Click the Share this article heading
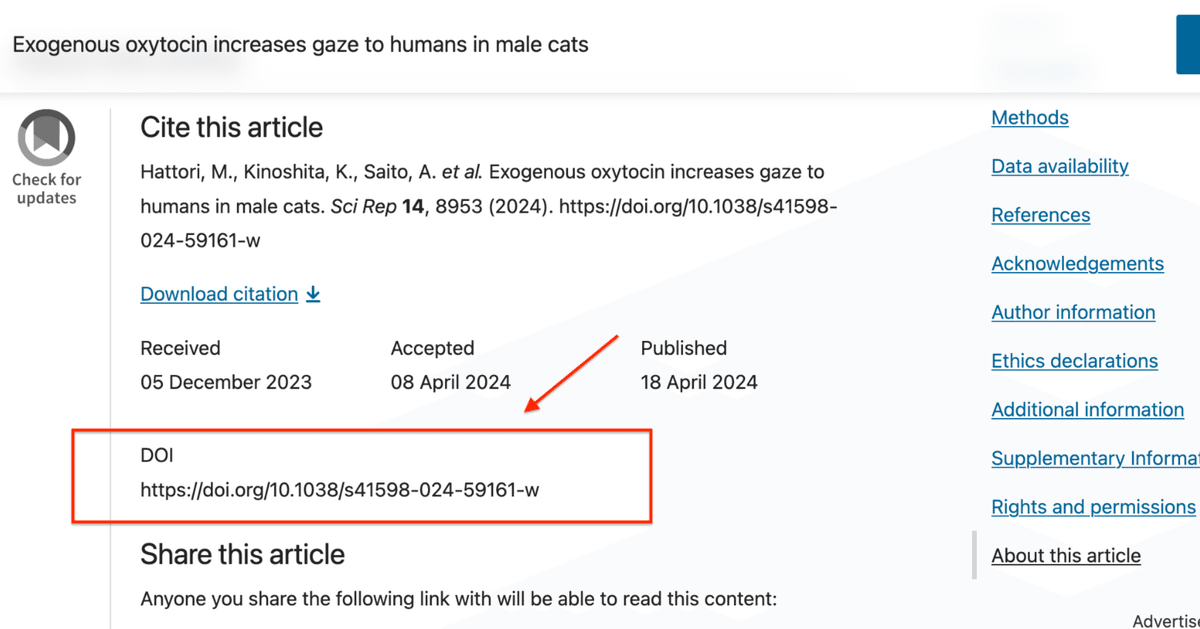 click(x=242, y=555)
